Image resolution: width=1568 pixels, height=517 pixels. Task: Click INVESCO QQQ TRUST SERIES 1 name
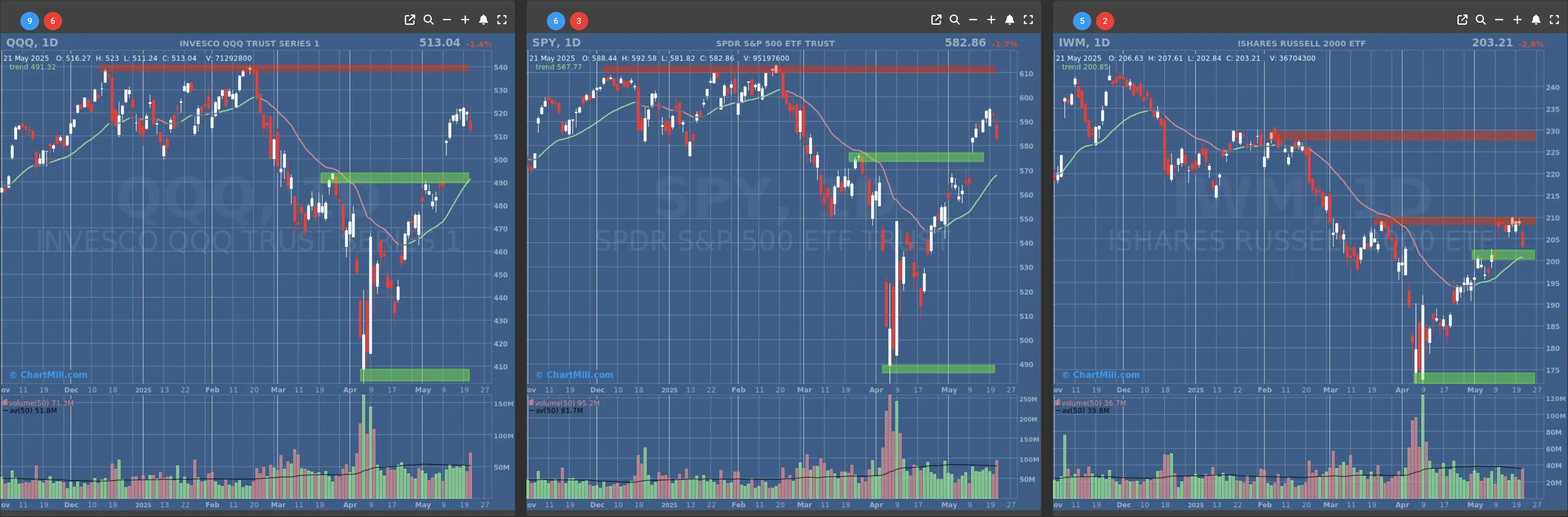pos(250,44)
